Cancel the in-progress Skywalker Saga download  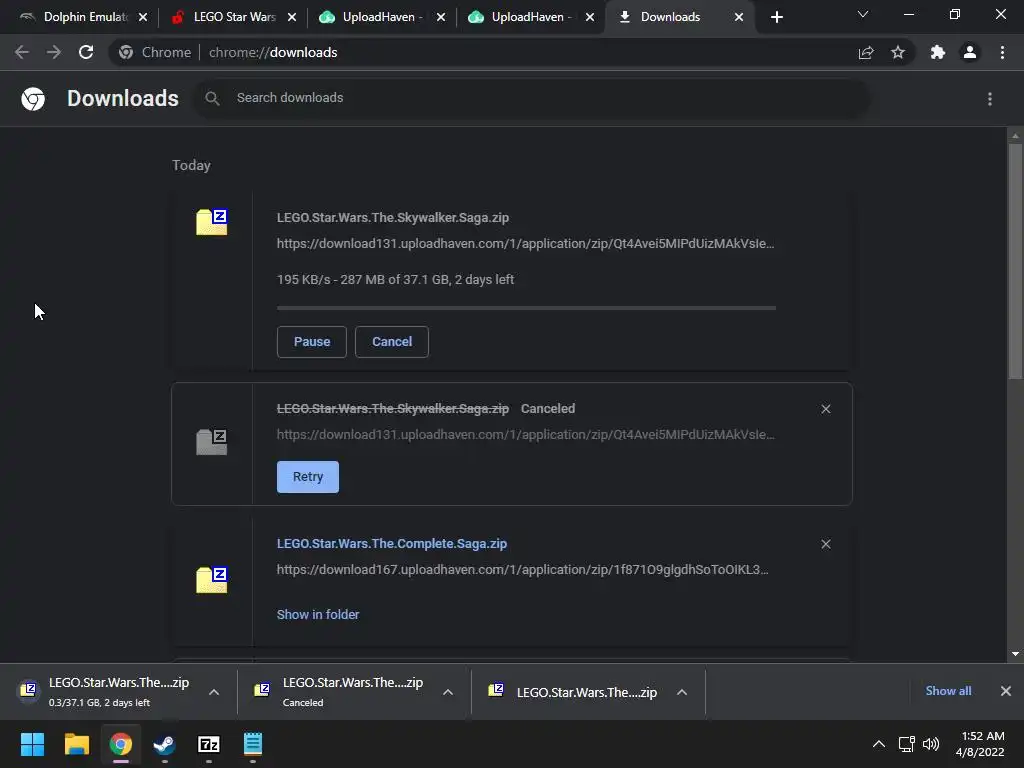(392, 342)
